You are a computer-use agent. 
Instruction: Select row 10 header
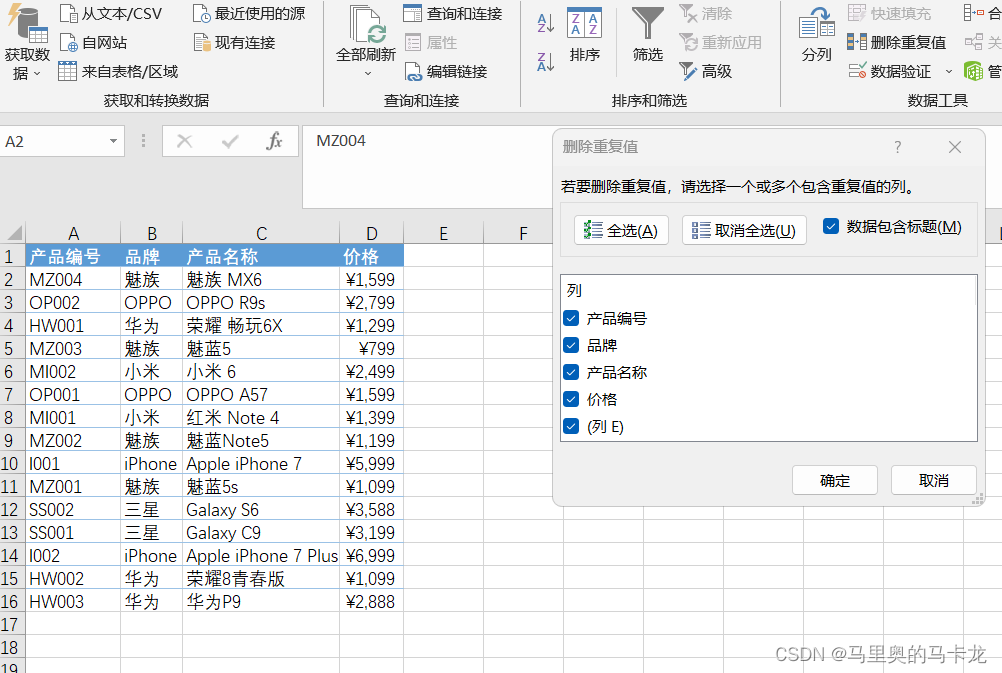click(12, 463)
